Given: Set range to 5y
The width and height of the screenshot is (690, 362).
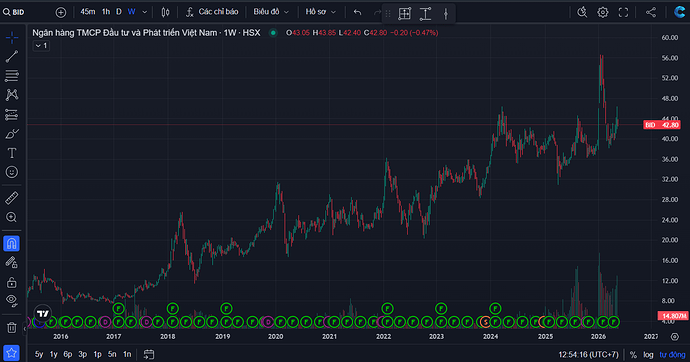Looking at the screenshot, I should (x=39, y=354).
